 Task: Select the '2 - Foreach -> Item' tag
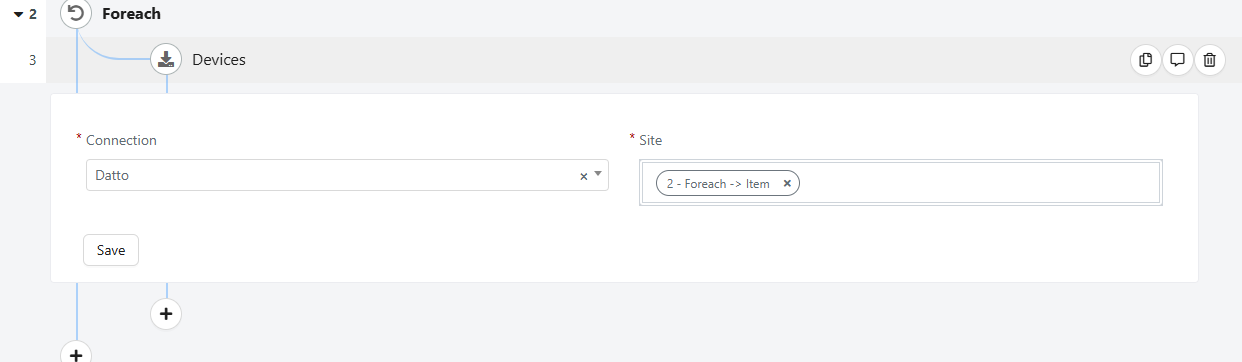tap(718, 184)
